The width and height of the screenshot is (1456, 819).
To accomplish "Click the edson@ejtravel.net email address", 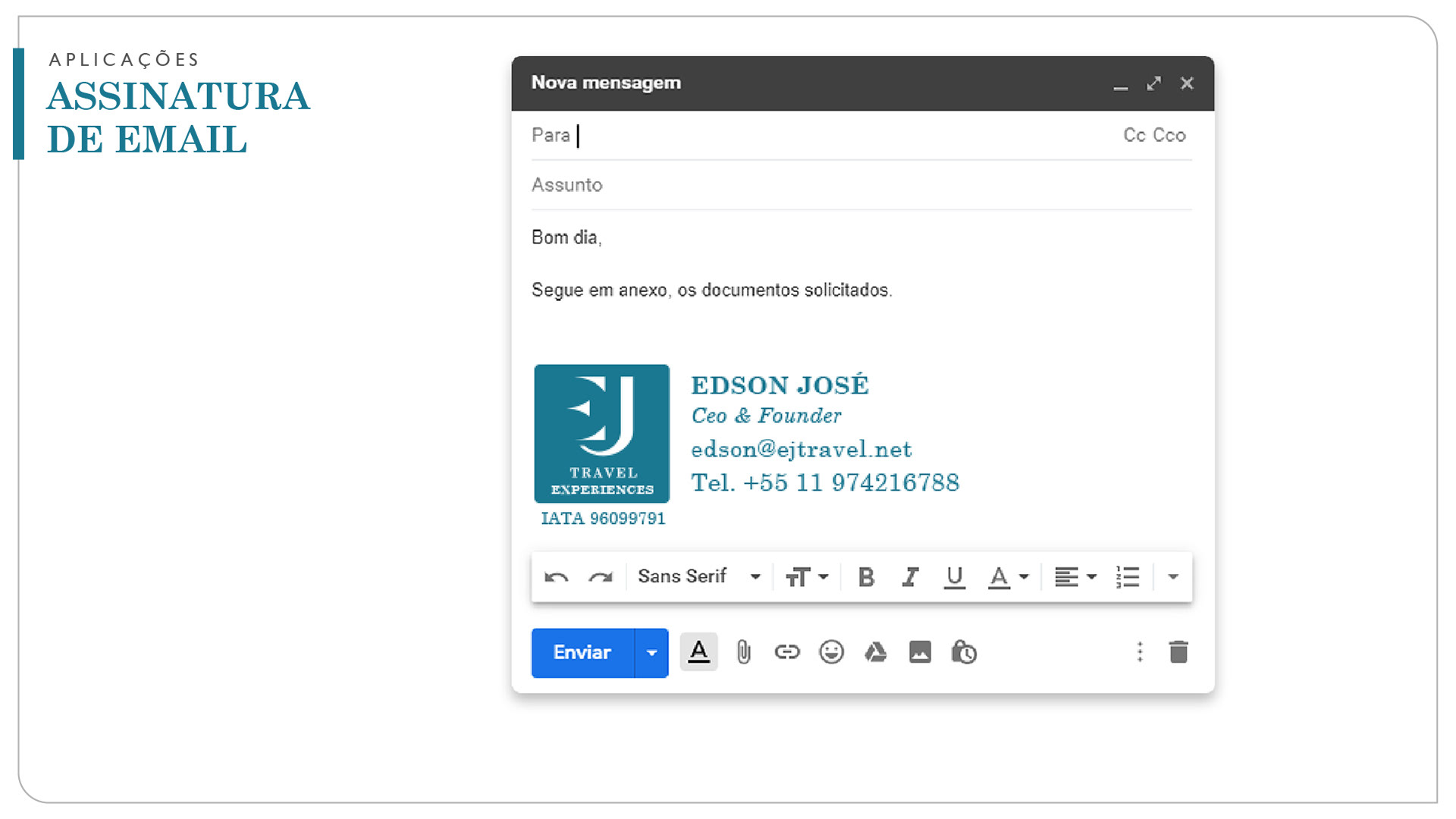I will [802, 450].
